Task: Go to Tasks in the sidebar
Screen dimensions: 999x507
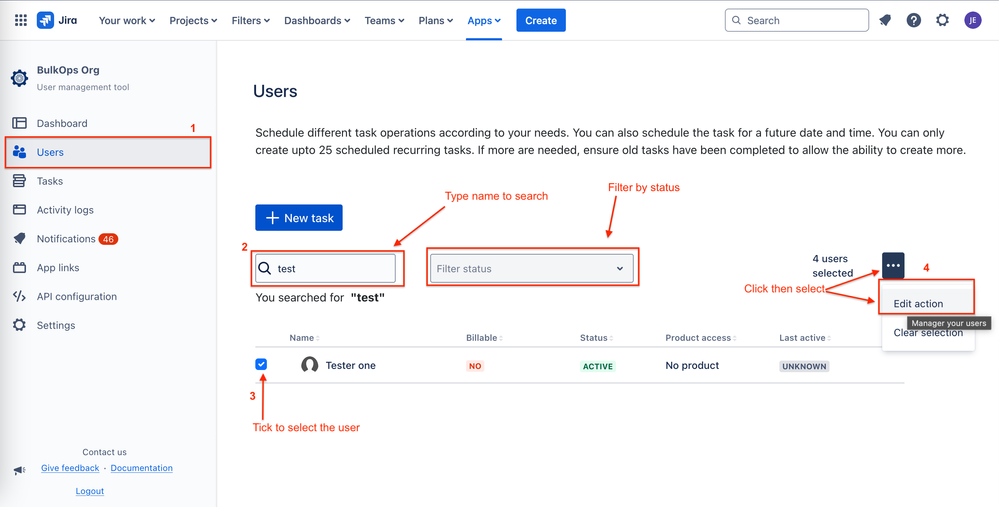Action: [50, 182]
